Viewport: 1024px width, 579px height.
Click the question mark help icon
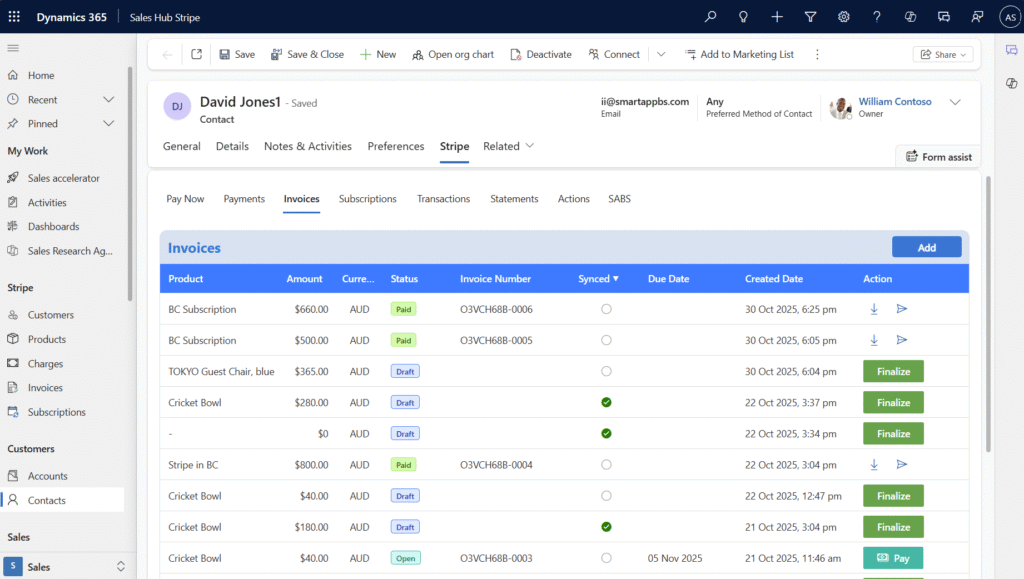[x=877, y=17]
